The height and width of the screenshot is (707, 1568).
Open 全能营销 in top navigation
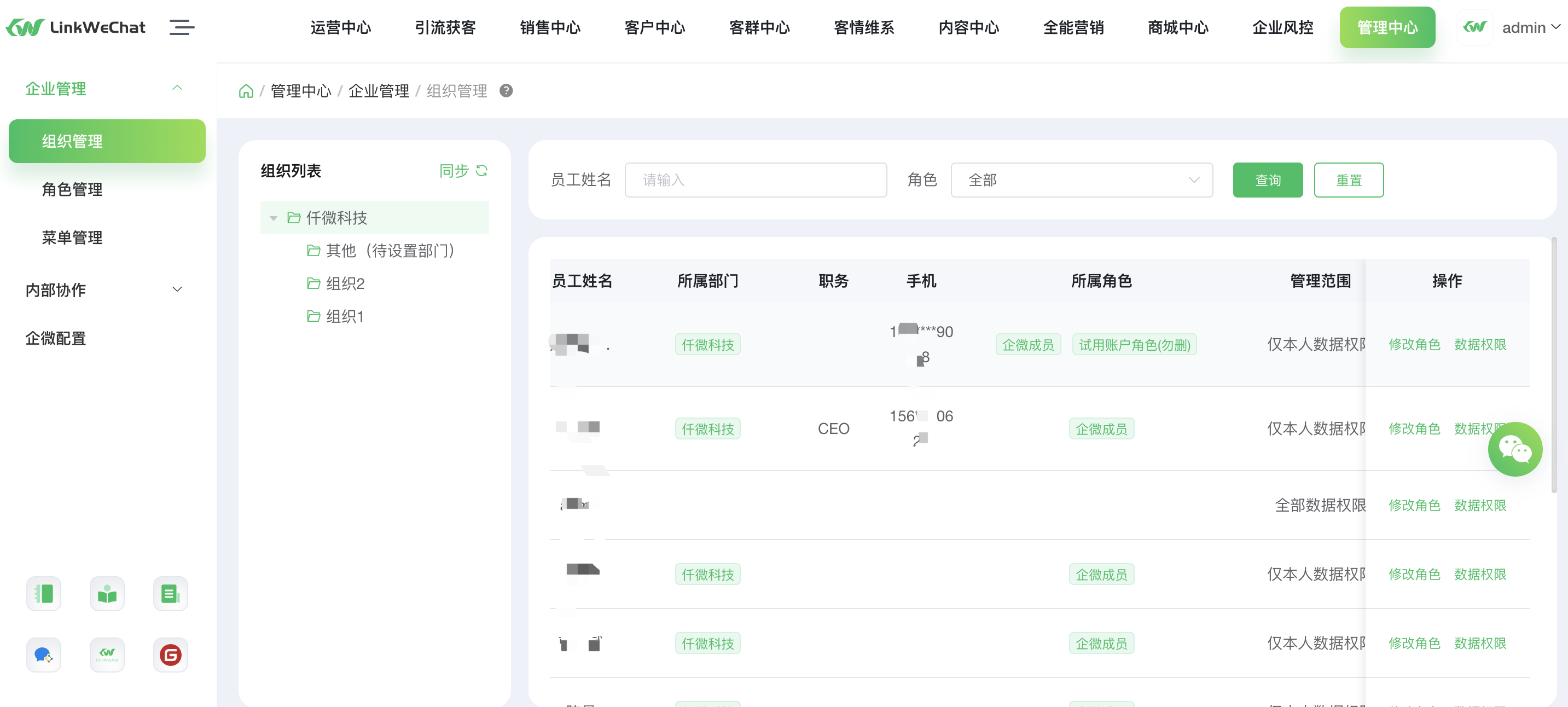coord(1074,27)
